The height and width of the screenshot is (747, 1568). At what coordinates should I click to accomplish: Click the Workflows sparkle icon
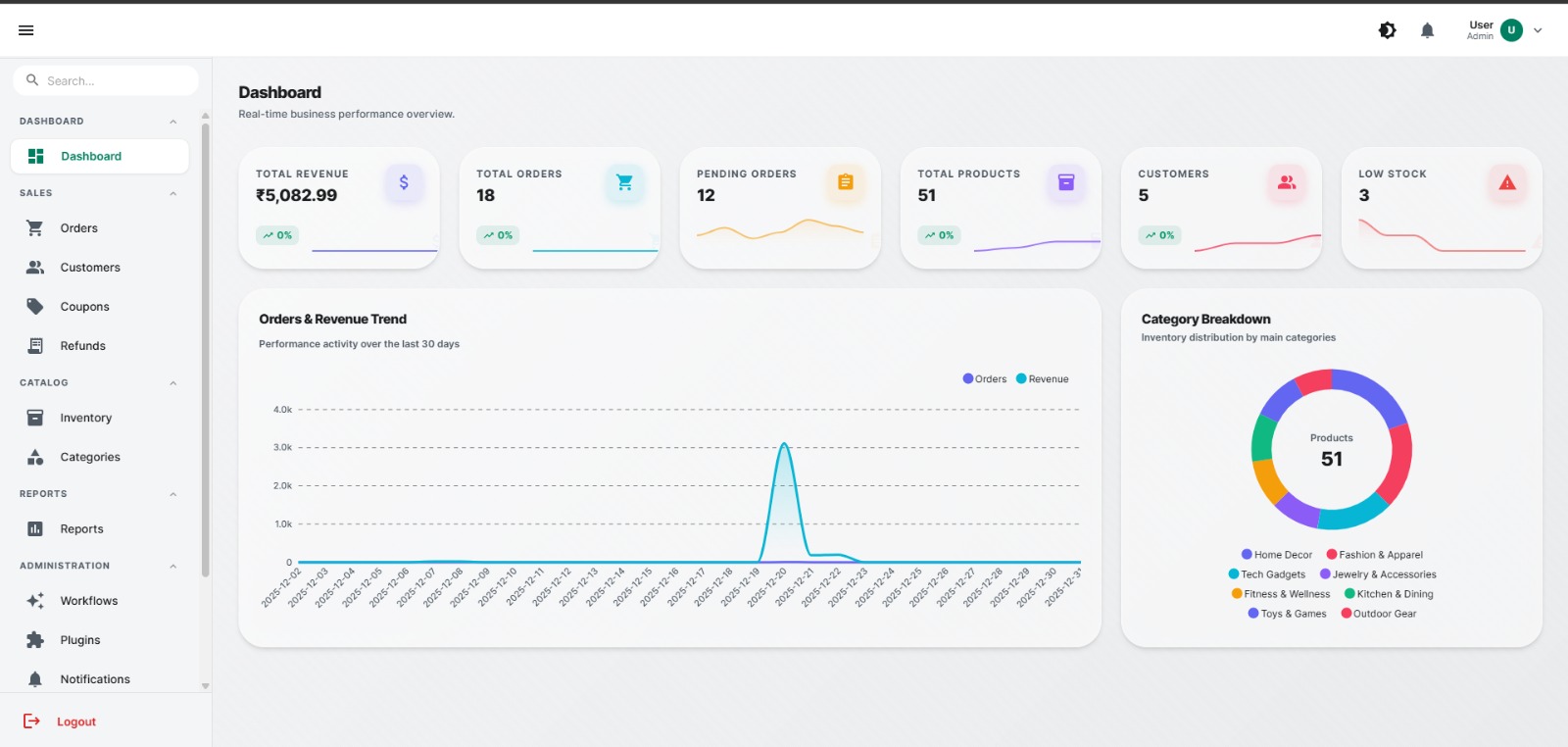(35, 601)
